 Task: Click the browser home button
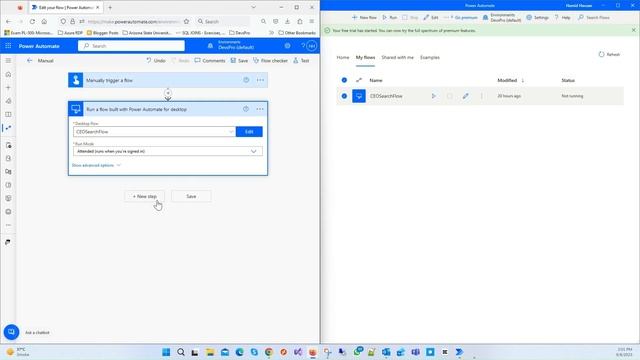coord(44,21)
